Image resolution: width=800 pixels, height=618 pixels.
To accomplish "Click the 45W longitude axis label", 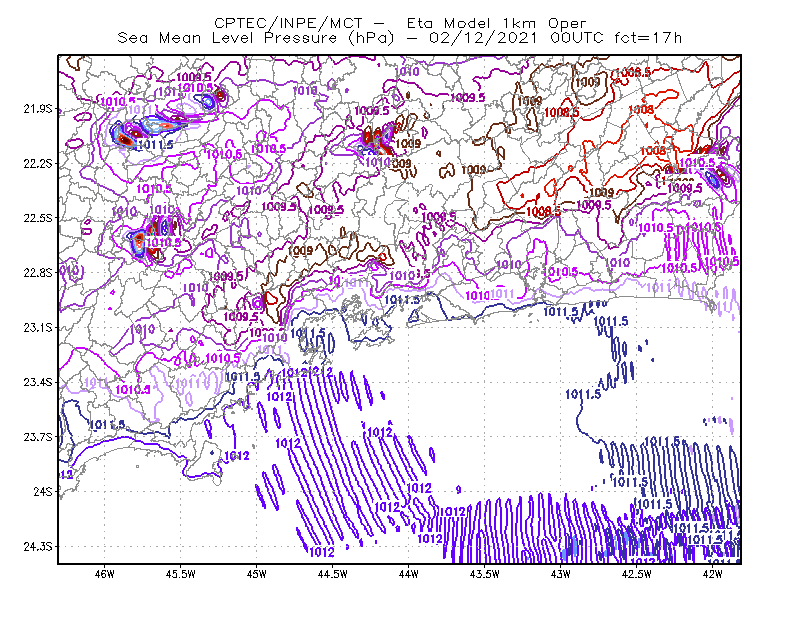I will 257,574.
